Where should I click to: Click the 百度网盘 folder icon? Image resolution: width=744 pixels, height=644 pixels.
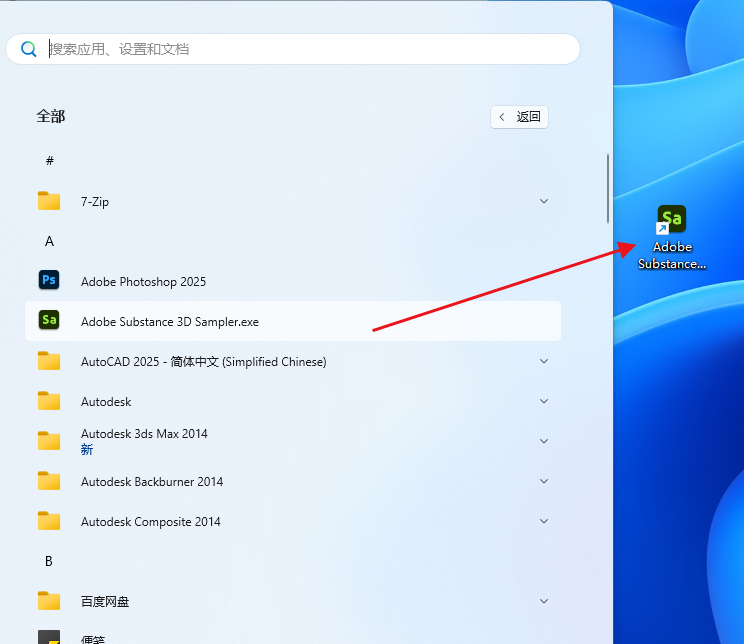(x=49, y=601)
